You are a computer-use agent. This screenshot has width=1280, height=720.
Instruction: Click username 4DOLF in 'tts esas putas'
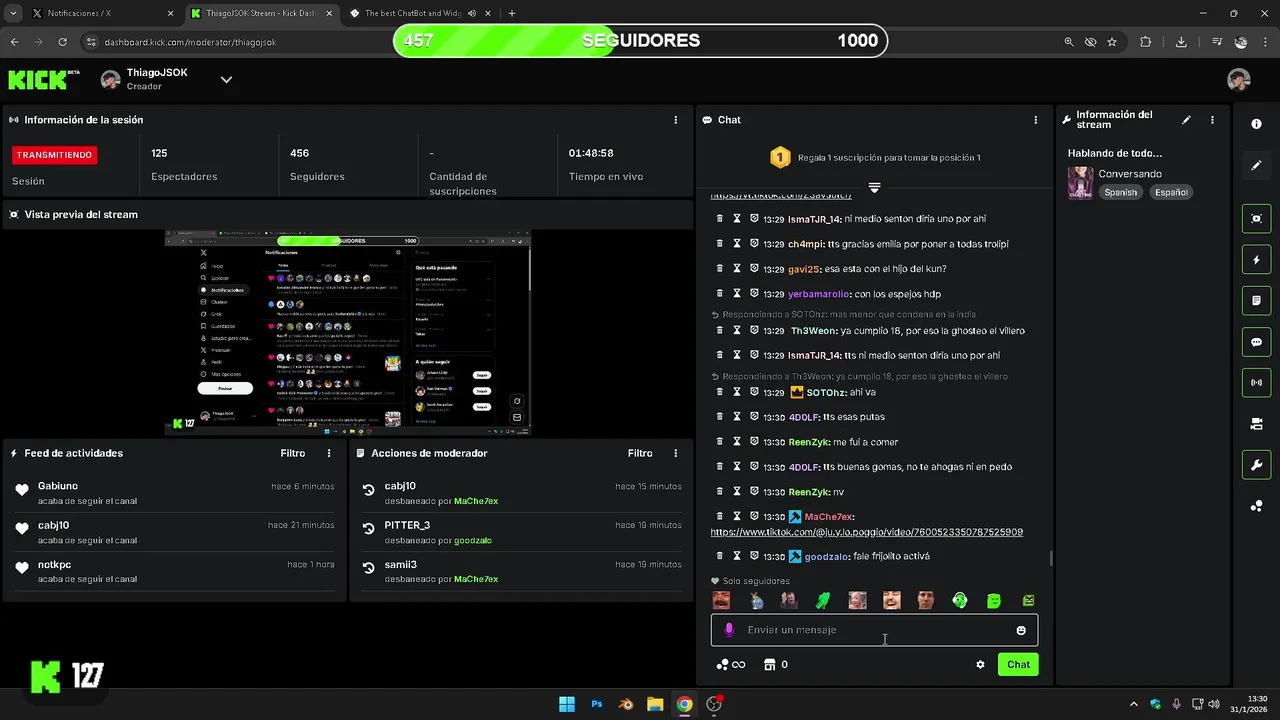pyautogui.click(x=804, y=417)
